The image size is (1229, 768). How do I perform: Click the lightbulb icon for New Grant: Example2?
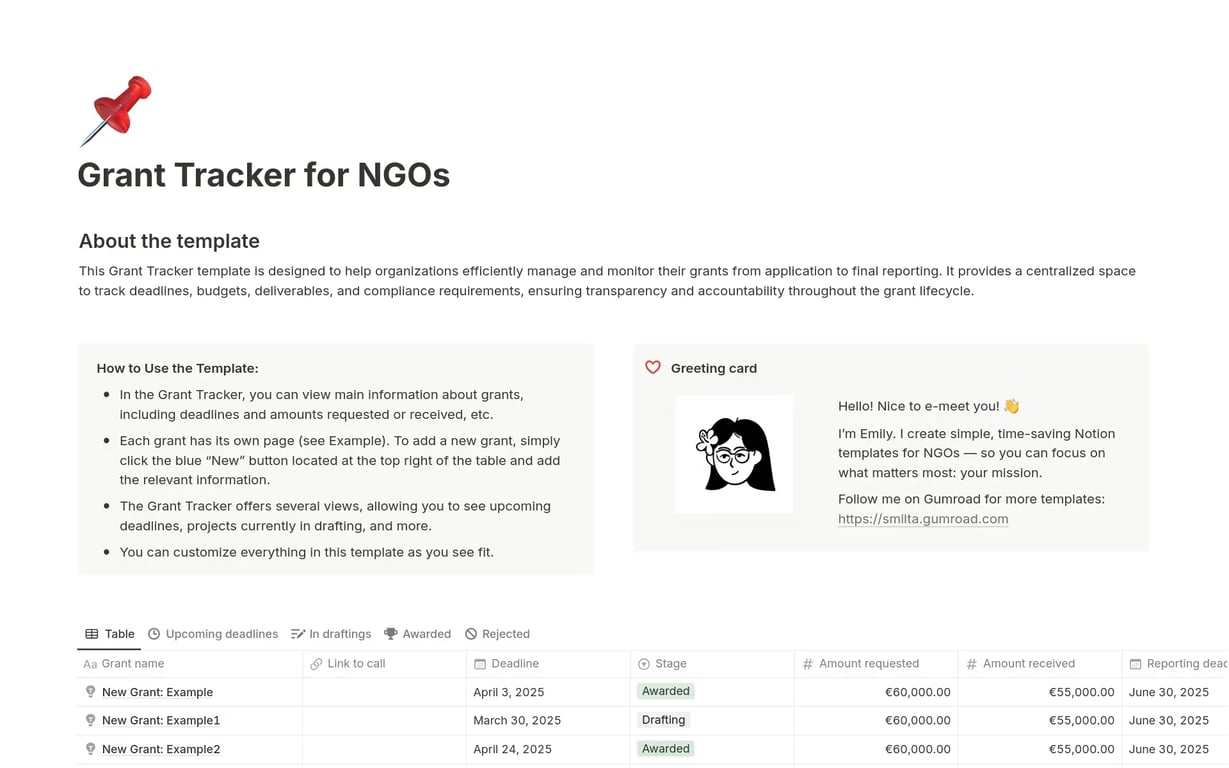pyautogui.click(x=90, y=749)
